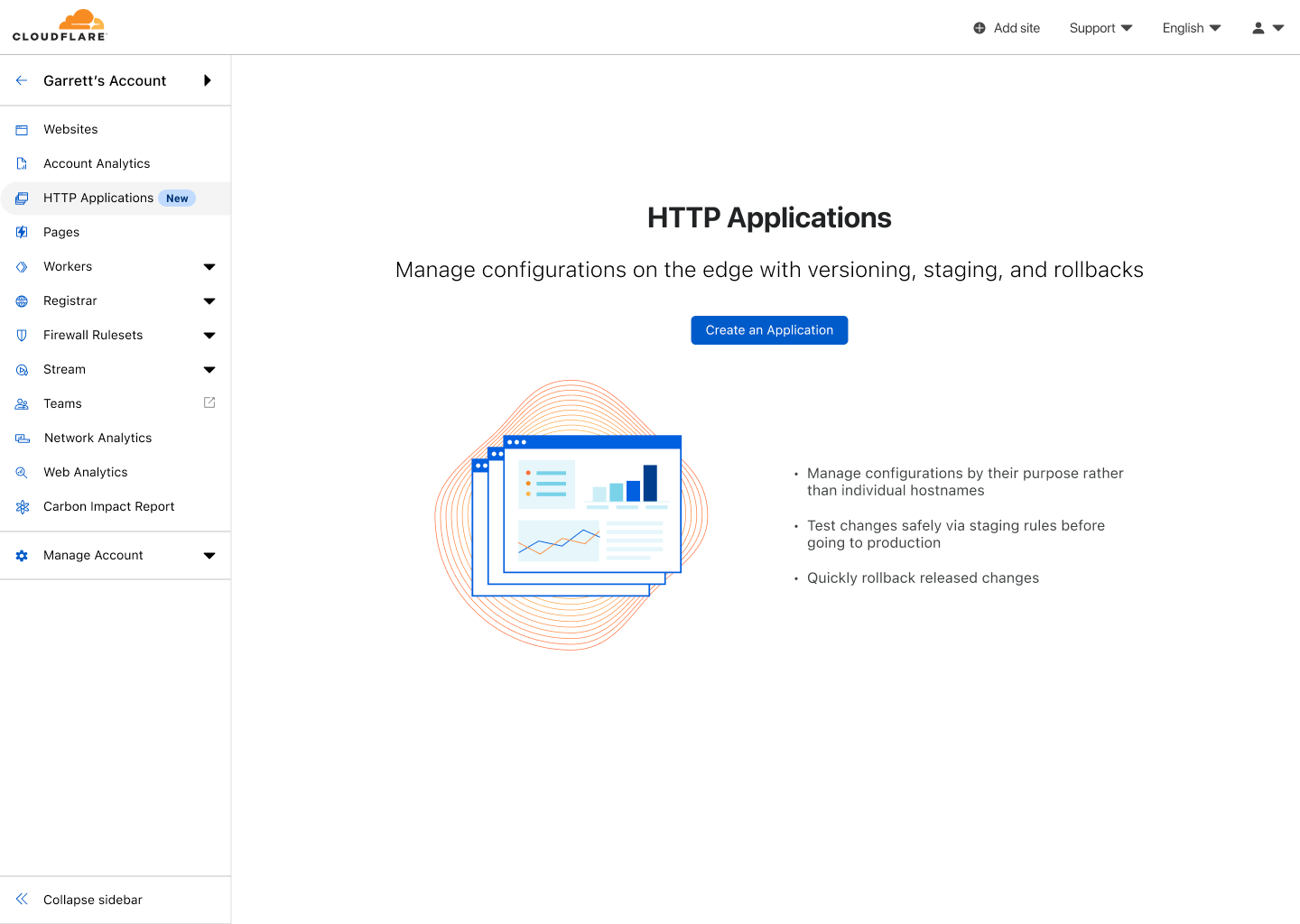Click the Web Analytics magnifier icon

pos(22,473)
